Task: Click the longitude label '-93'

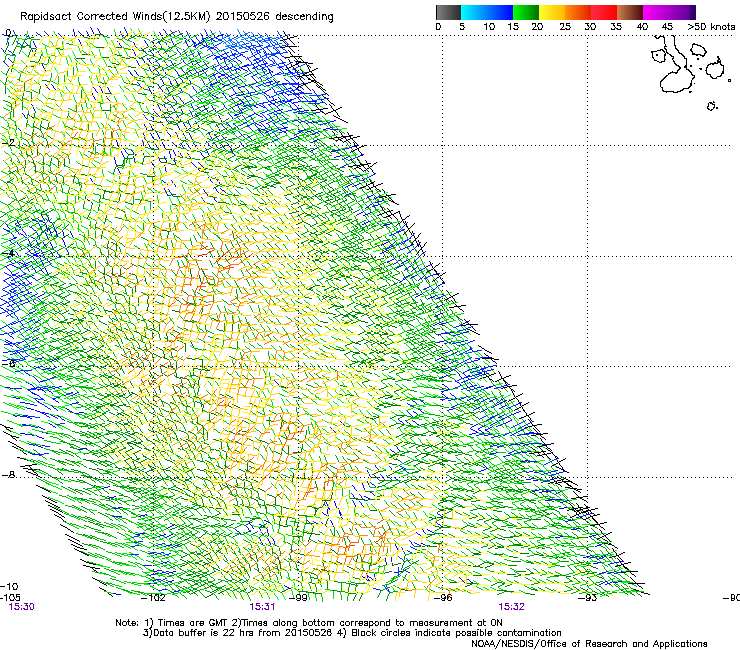Action: point(588,598)
